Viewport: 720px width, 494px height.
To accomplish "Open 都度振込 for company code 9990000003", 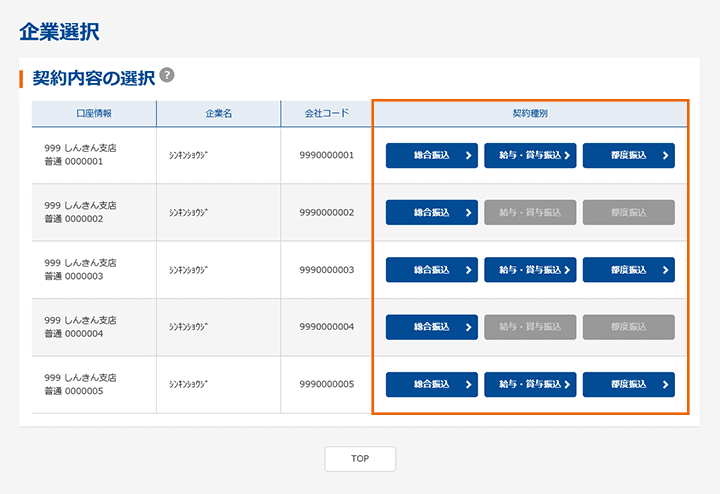I will coord(628,270).
